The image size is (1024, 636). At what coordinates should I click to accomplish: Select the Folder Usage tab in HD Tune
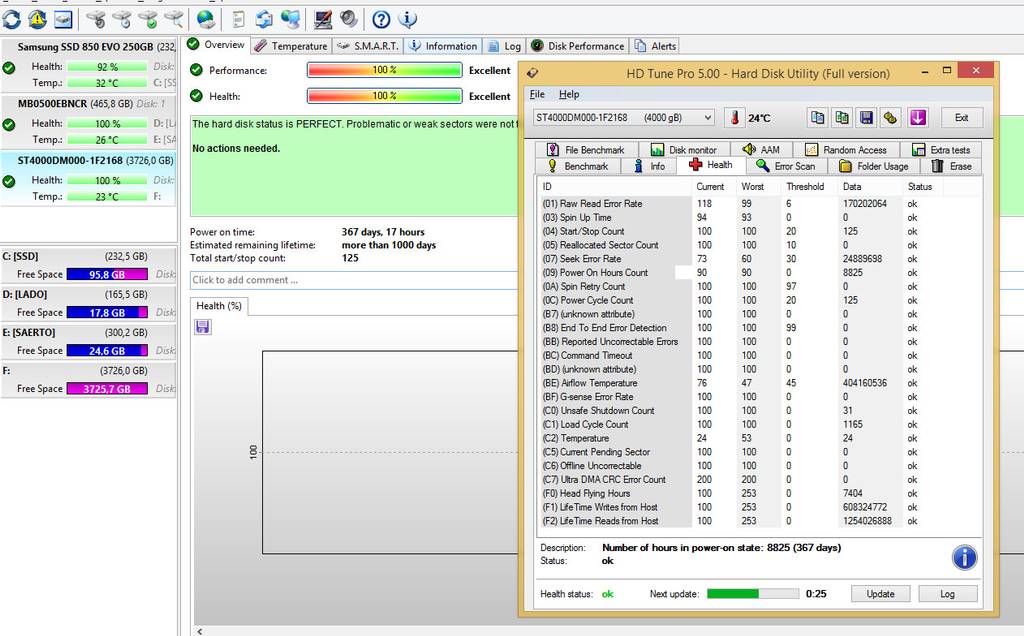874,166
